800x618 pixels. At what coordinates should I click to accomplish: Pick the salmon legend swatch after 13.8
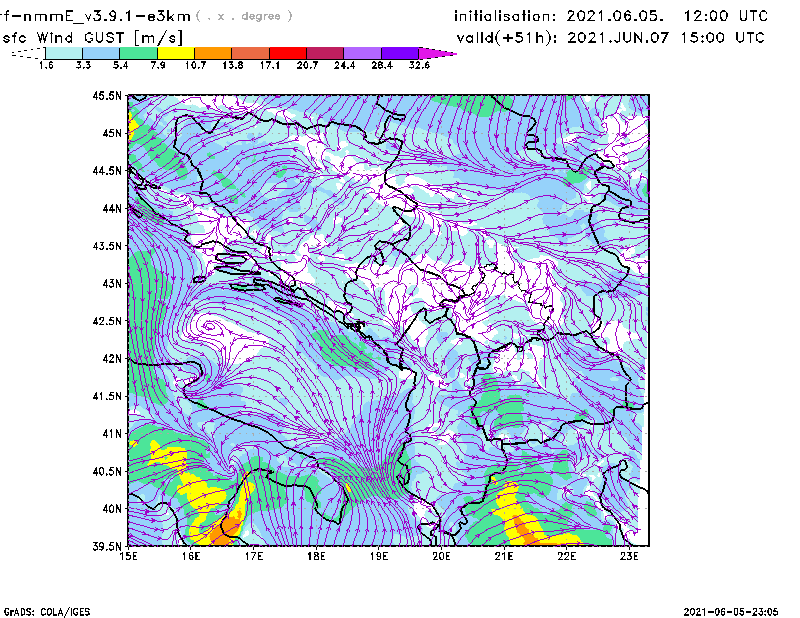[251, 53]
